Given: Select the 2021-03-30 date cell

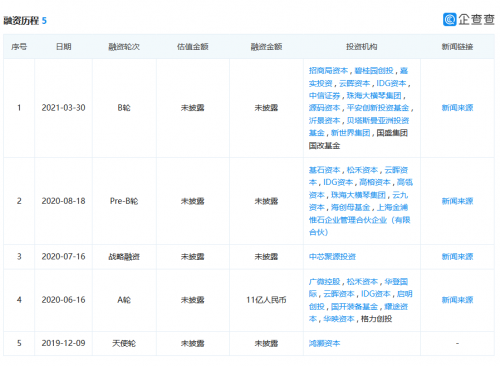Looking at the screenshot, I should tap(63, 108).
